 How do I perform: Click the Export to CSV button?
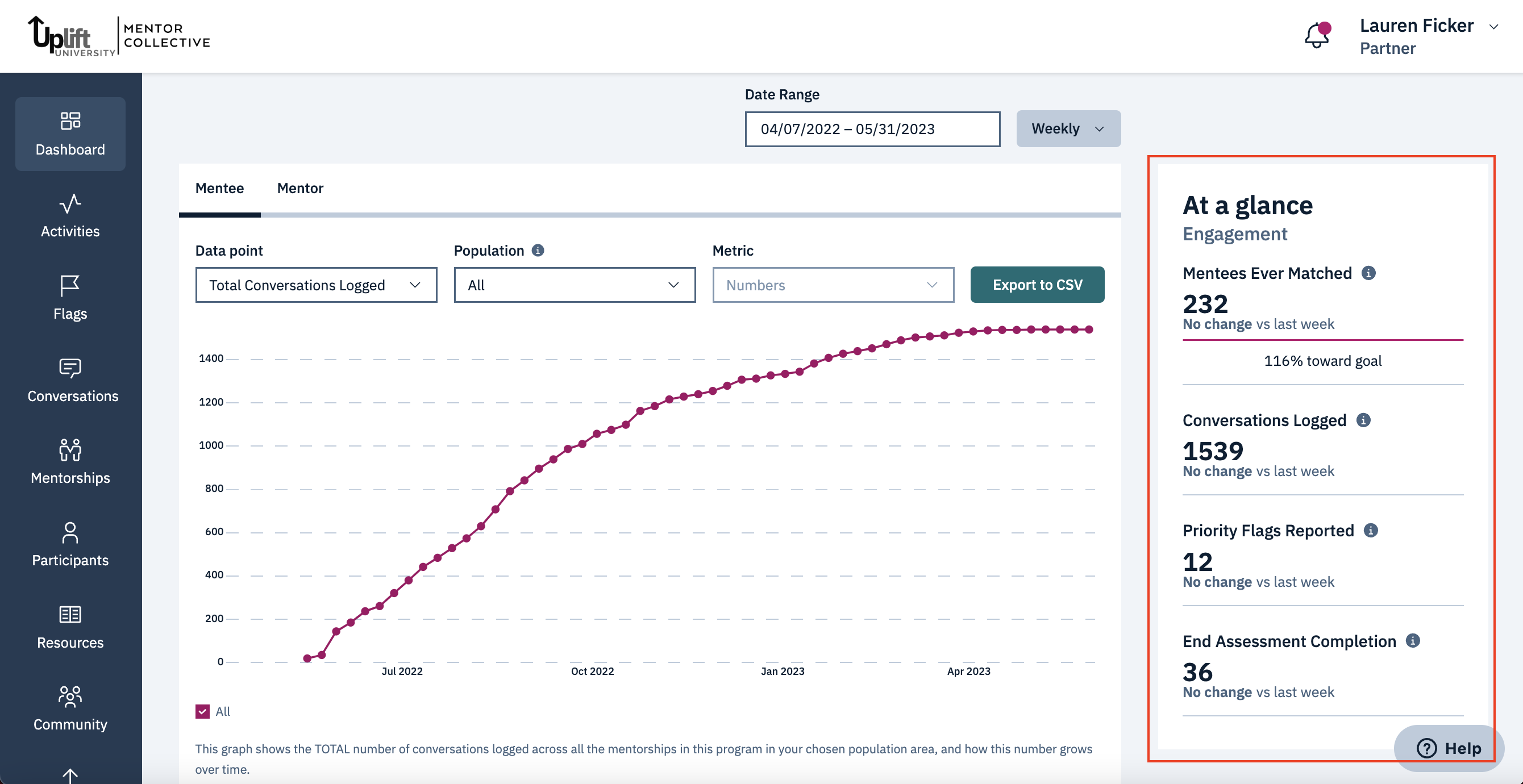pos(1037,285)
